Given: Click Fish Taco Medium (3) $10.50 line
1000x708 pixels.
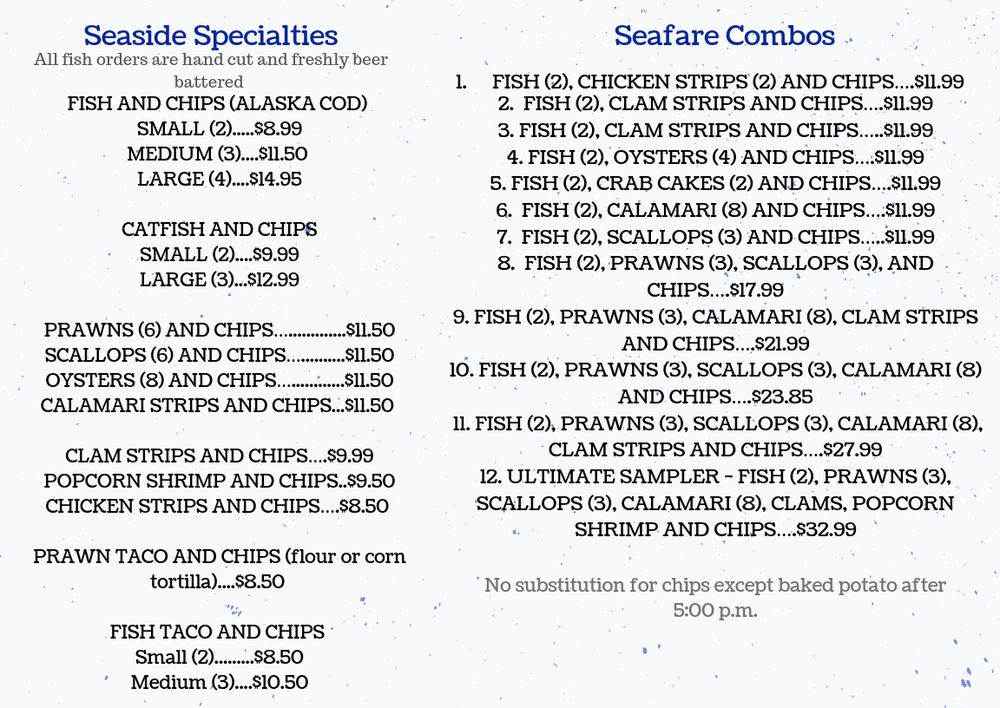Looking at the screenshot, I should pyautogui.click(x=219, y=682).
